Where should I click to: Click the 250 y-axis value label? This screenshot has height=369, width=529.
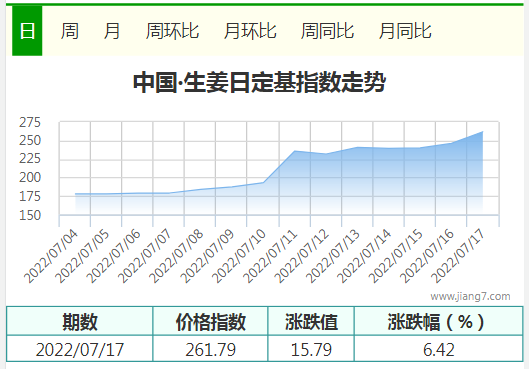tap(30, 141)
